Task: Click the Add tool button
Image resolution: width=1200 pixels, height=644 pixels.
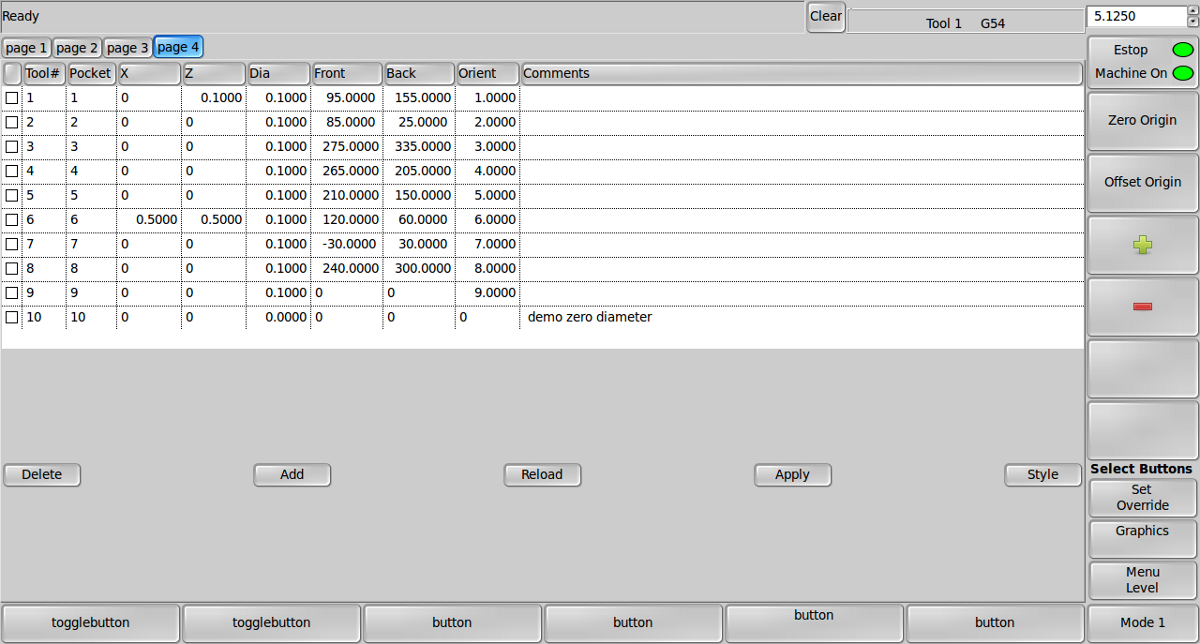Action: pyautogui.click(x=292, y=475)
